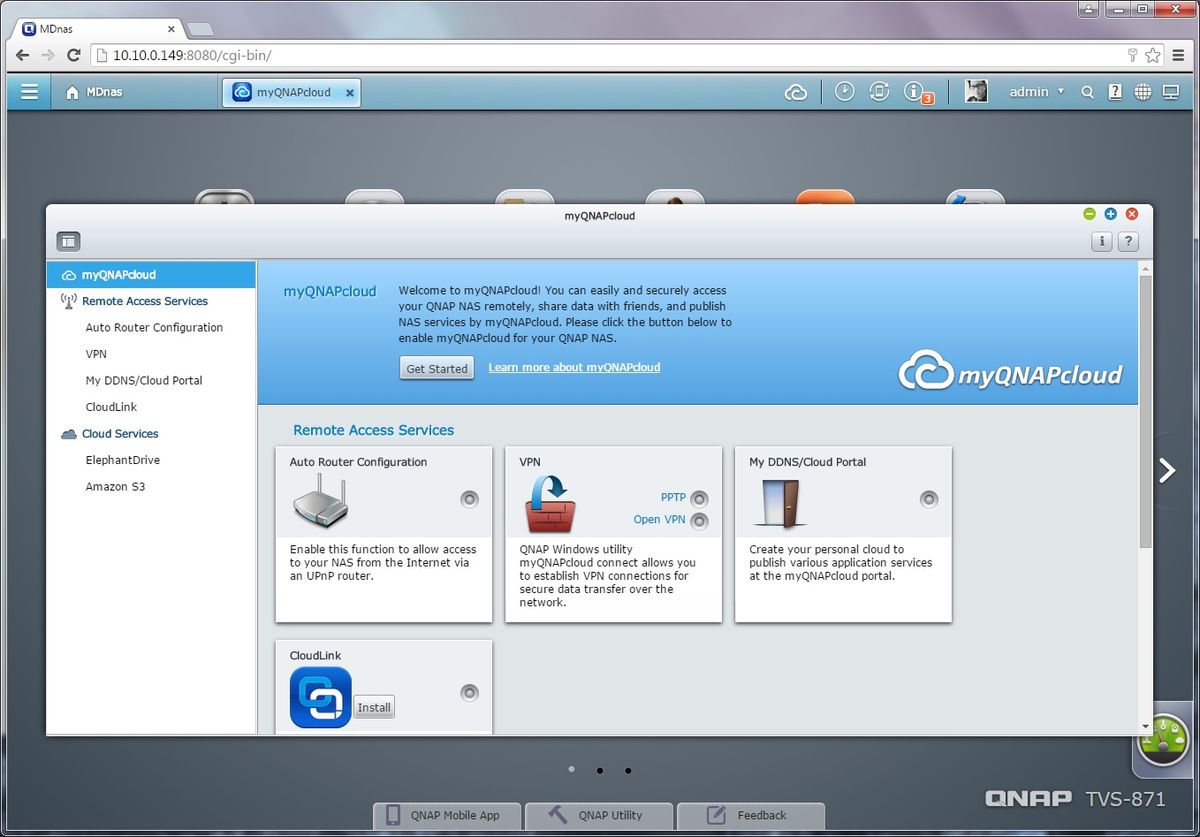The height and width of the screenshot is (837, 1200).
Task: Select the third desktop page dot
Action: [x=627, y=770]
